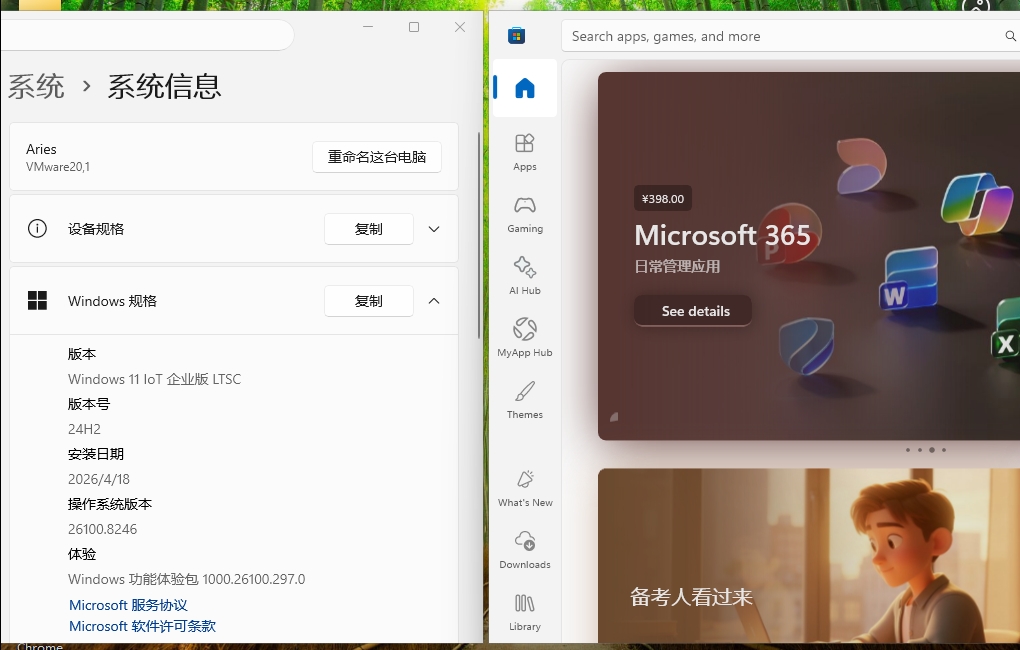Click See details on Microsoft 365 banner

click(x=692, y=311)
